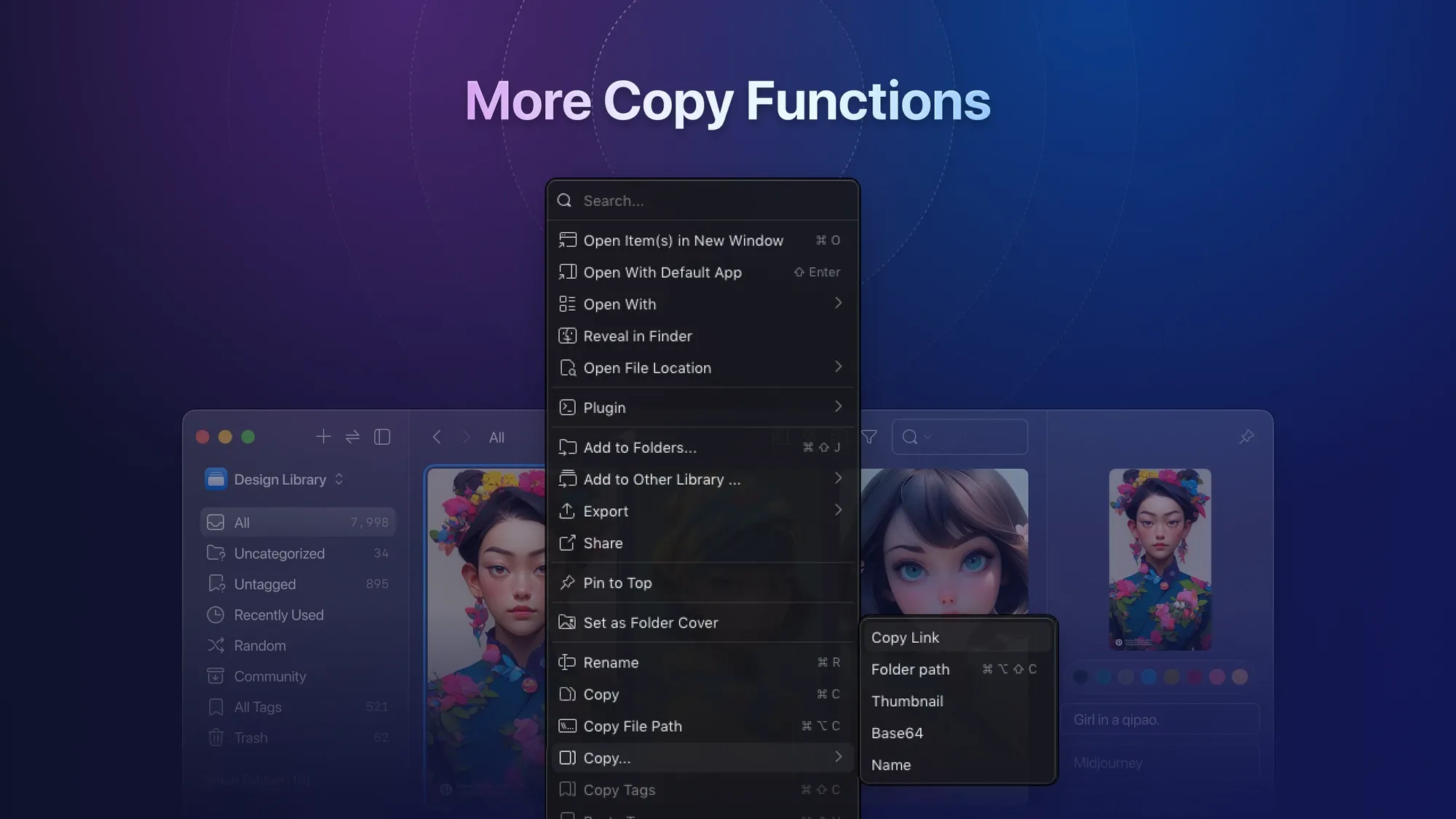
Task: Toggle the sidebar panel layout icon
Action: pos(382,437)
